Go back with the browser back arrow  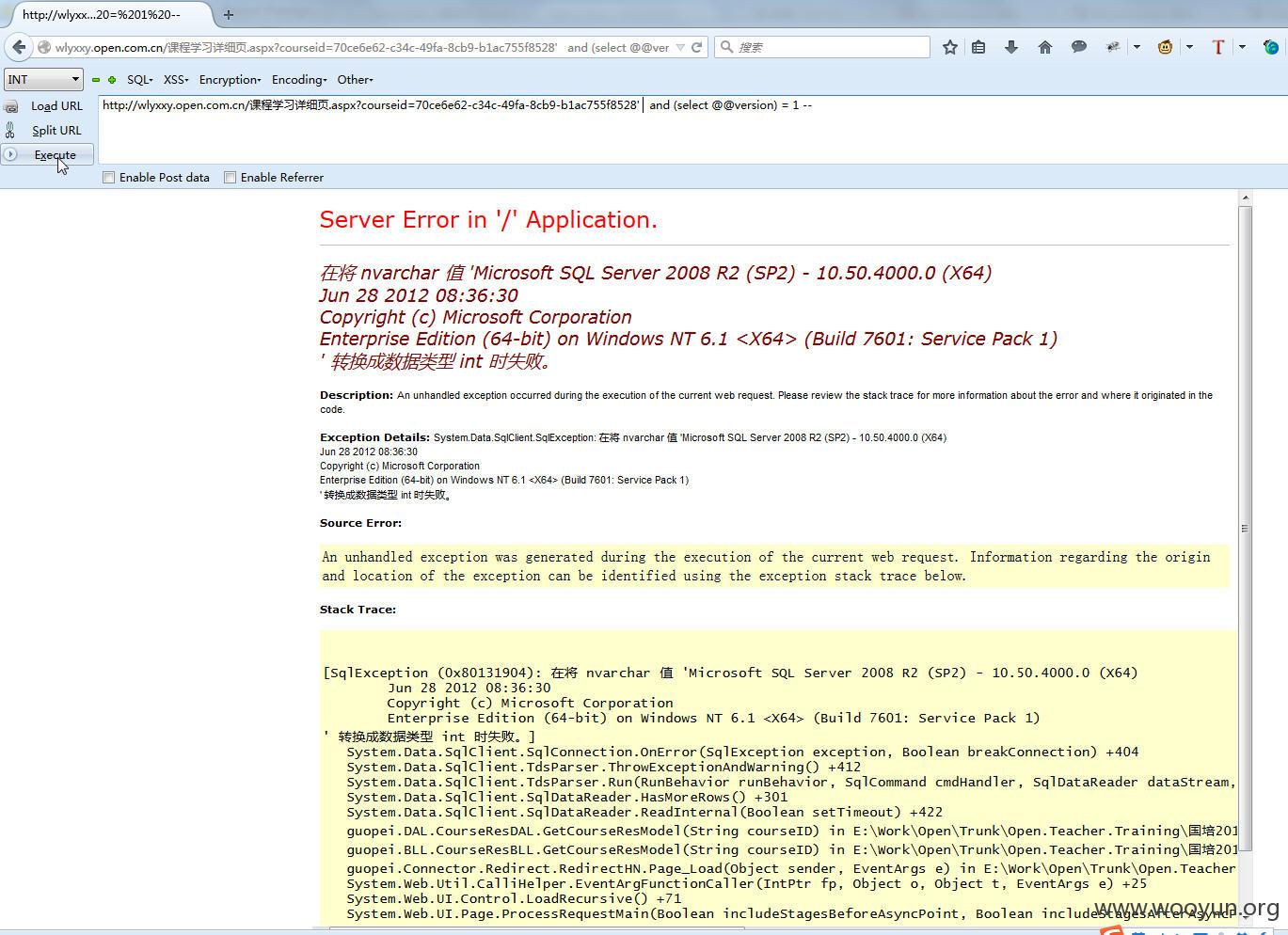[20, 47]
